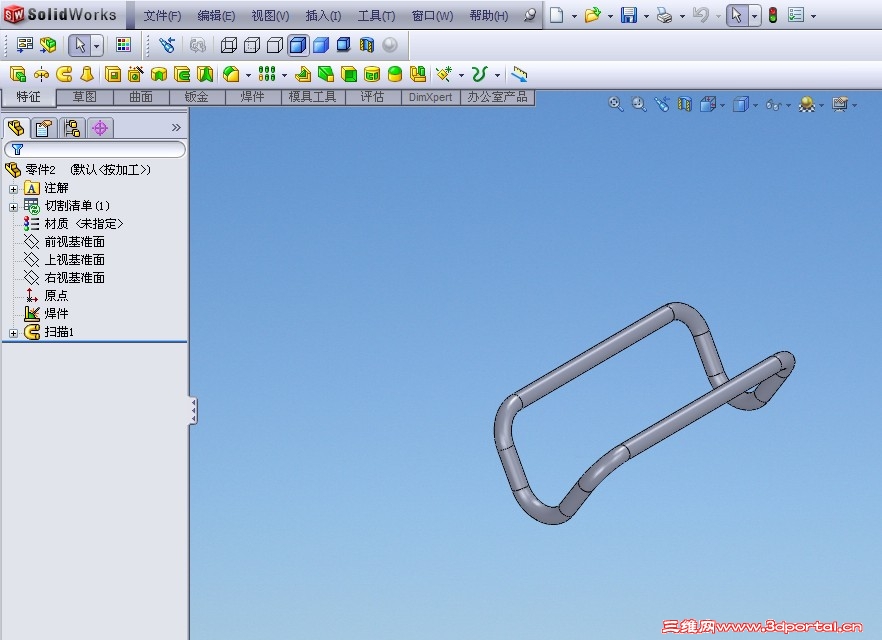882x640 pixels.
Task: Open the ConfigurationManager panel tab
Action: tap(71, 128)
